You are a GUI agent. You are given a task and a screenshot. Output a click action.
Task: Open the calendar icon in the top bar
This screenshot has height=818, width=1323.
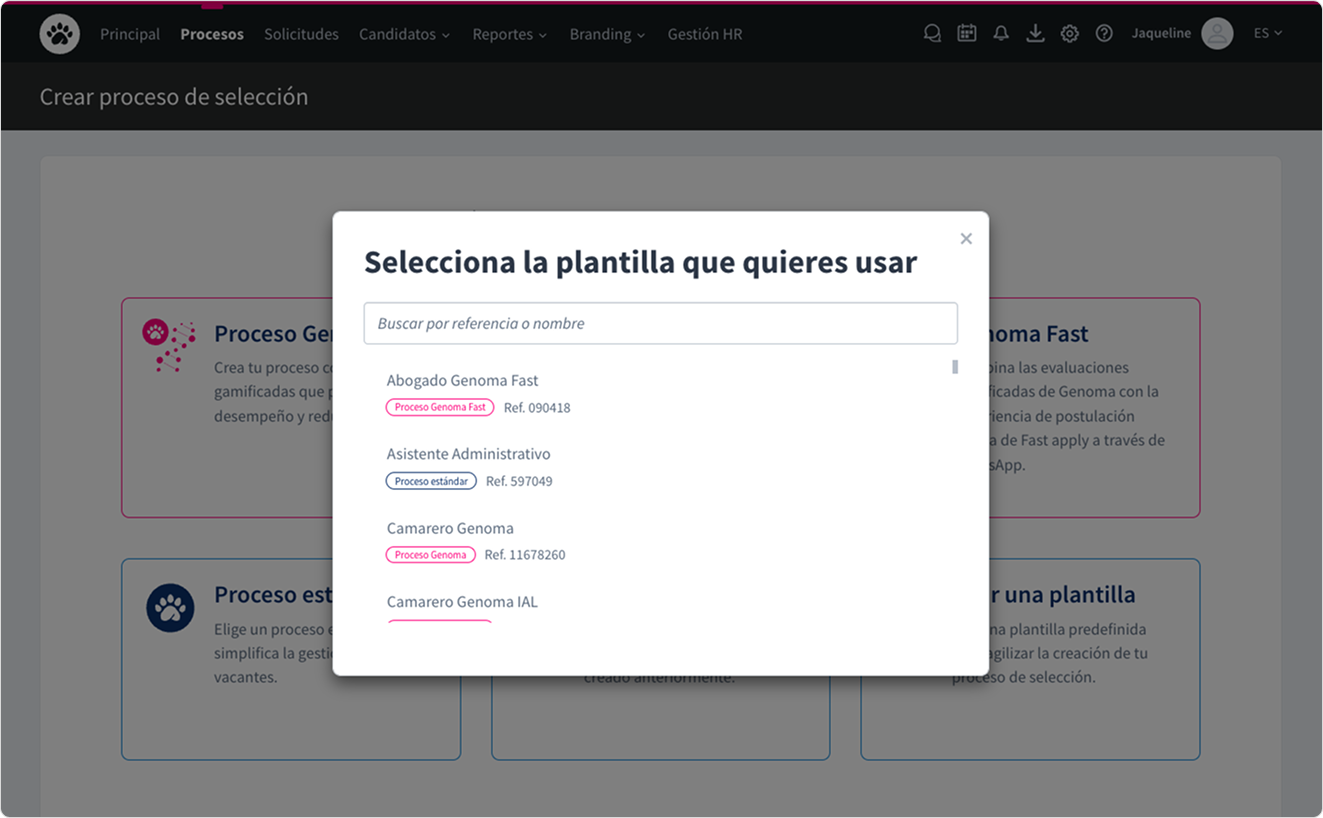click(x=967, y=33)
